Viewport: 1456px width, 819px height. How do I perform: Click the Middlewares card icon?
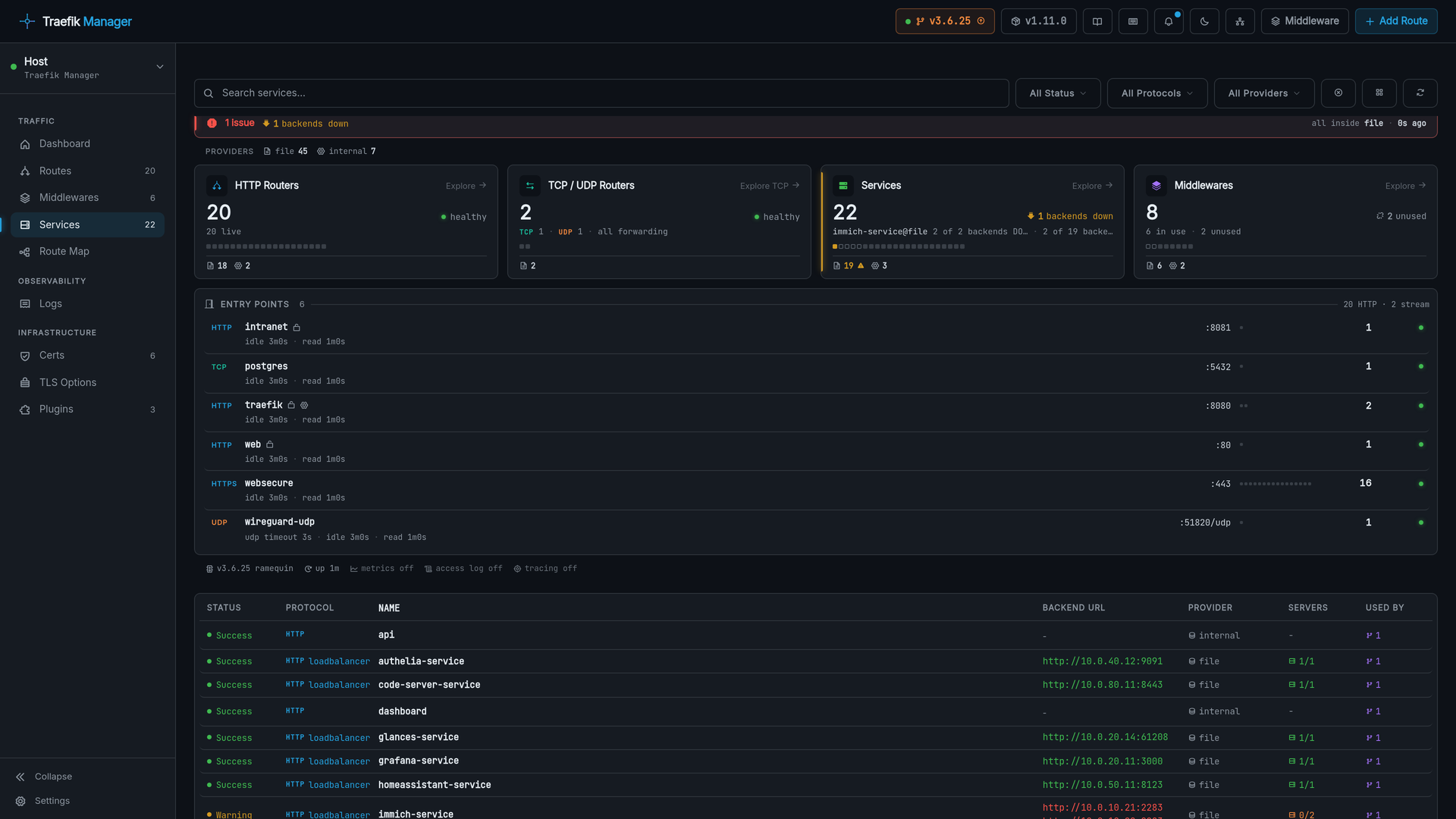point(1156,186)
